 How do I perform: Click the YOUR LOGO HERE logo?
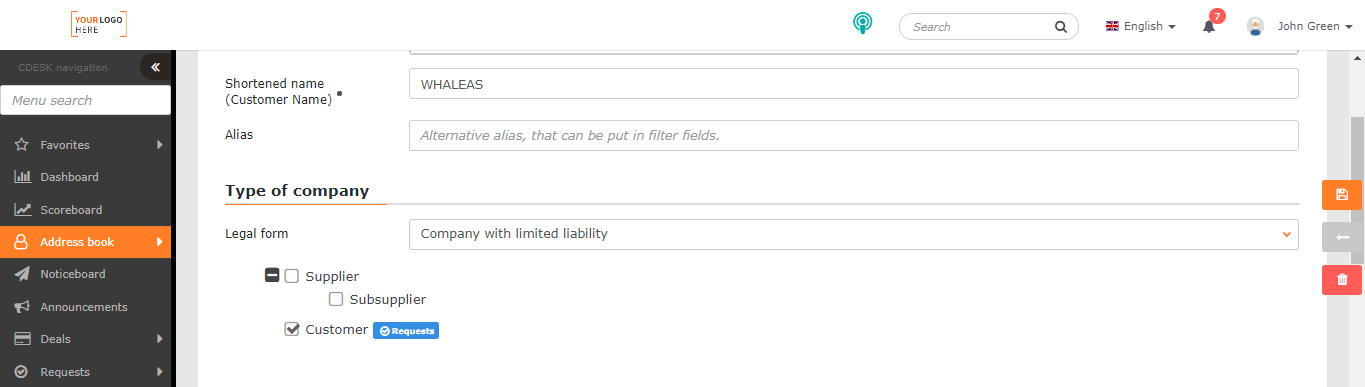click(x=99, y=25)
